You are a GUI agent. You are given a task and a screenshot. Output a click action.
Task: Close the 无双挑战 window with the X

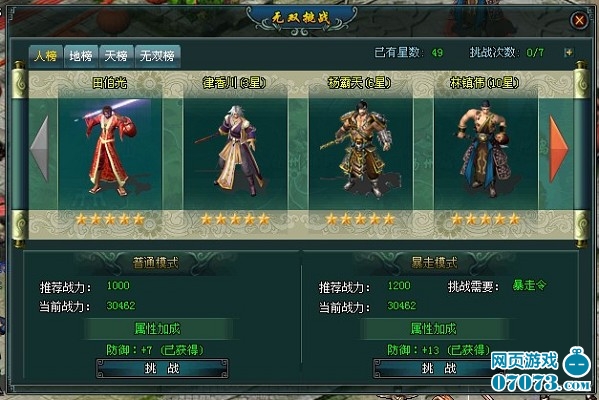(x=579, y=20)
